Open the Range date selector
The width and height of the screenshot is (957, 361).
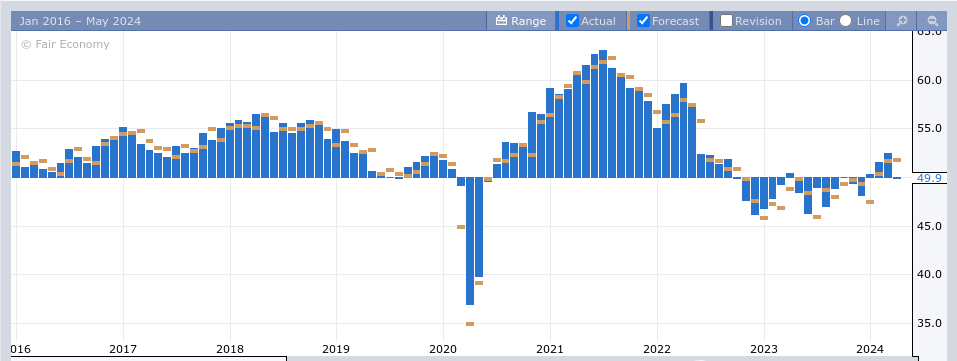(521, 21)
